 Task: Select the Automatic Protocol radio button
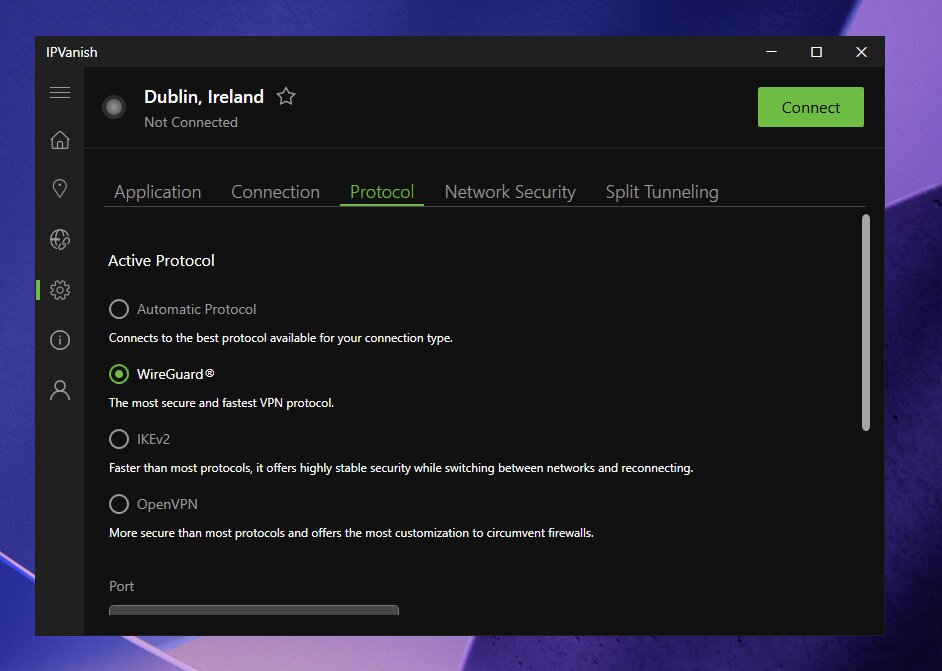[119, 309]
